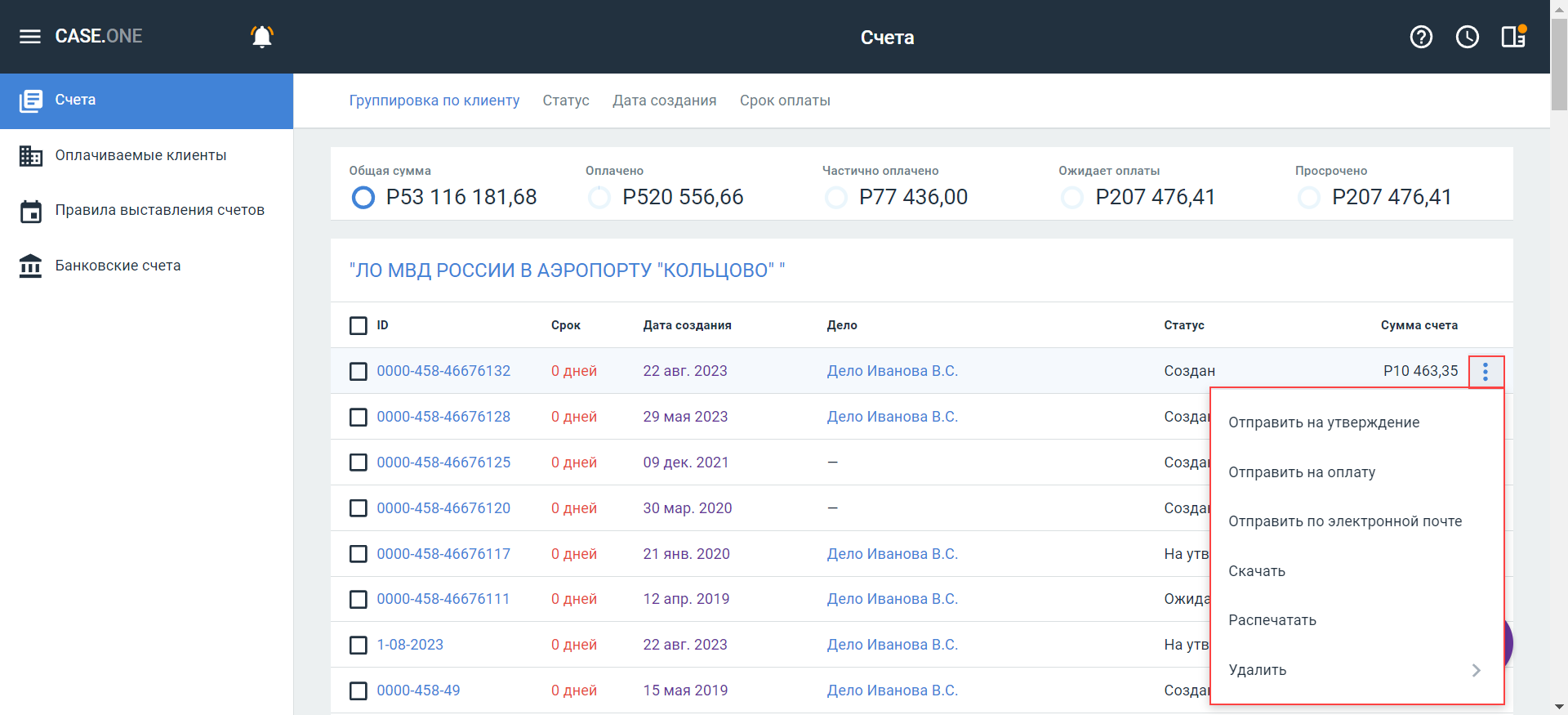The height and width of the screenshot is (715, 1568).
Task: Check the box for invoice 0000-458-46676125
Action: pos(359,463)
